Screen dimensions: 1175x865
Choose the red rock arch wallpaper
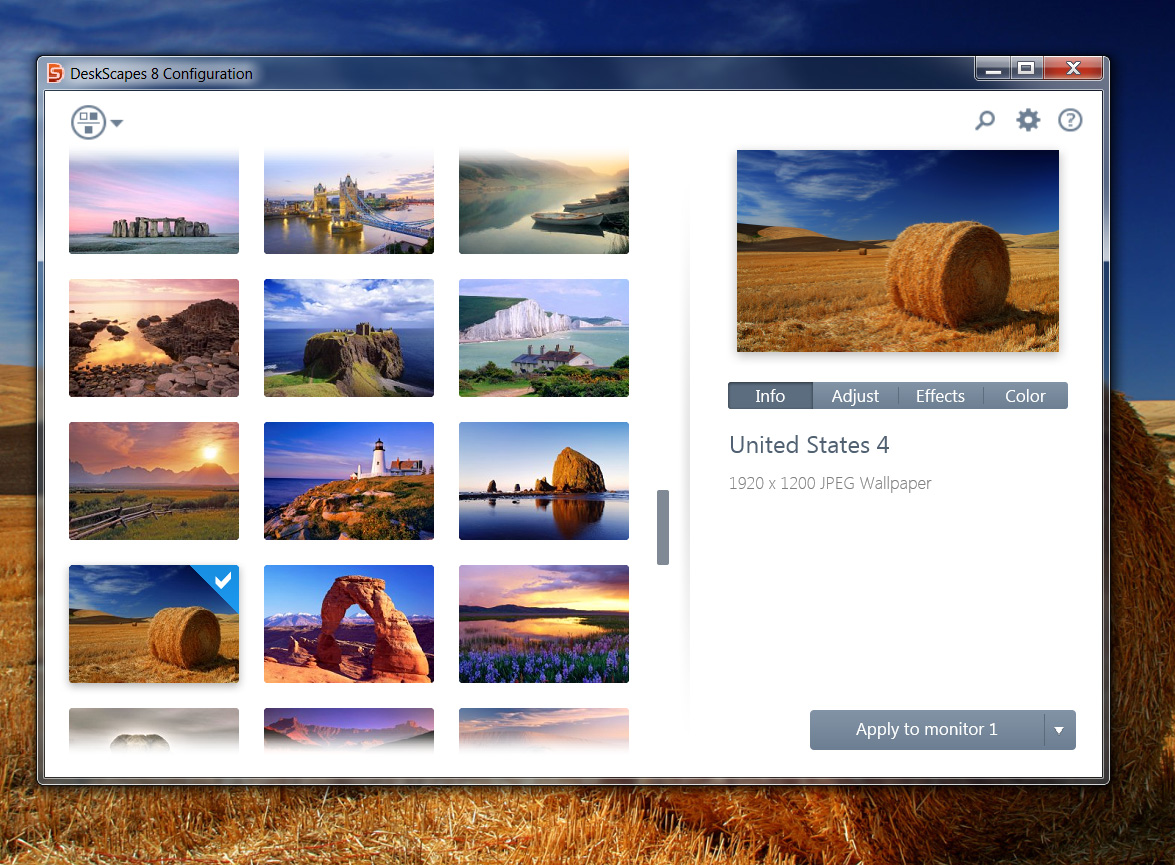coord(348,624)
